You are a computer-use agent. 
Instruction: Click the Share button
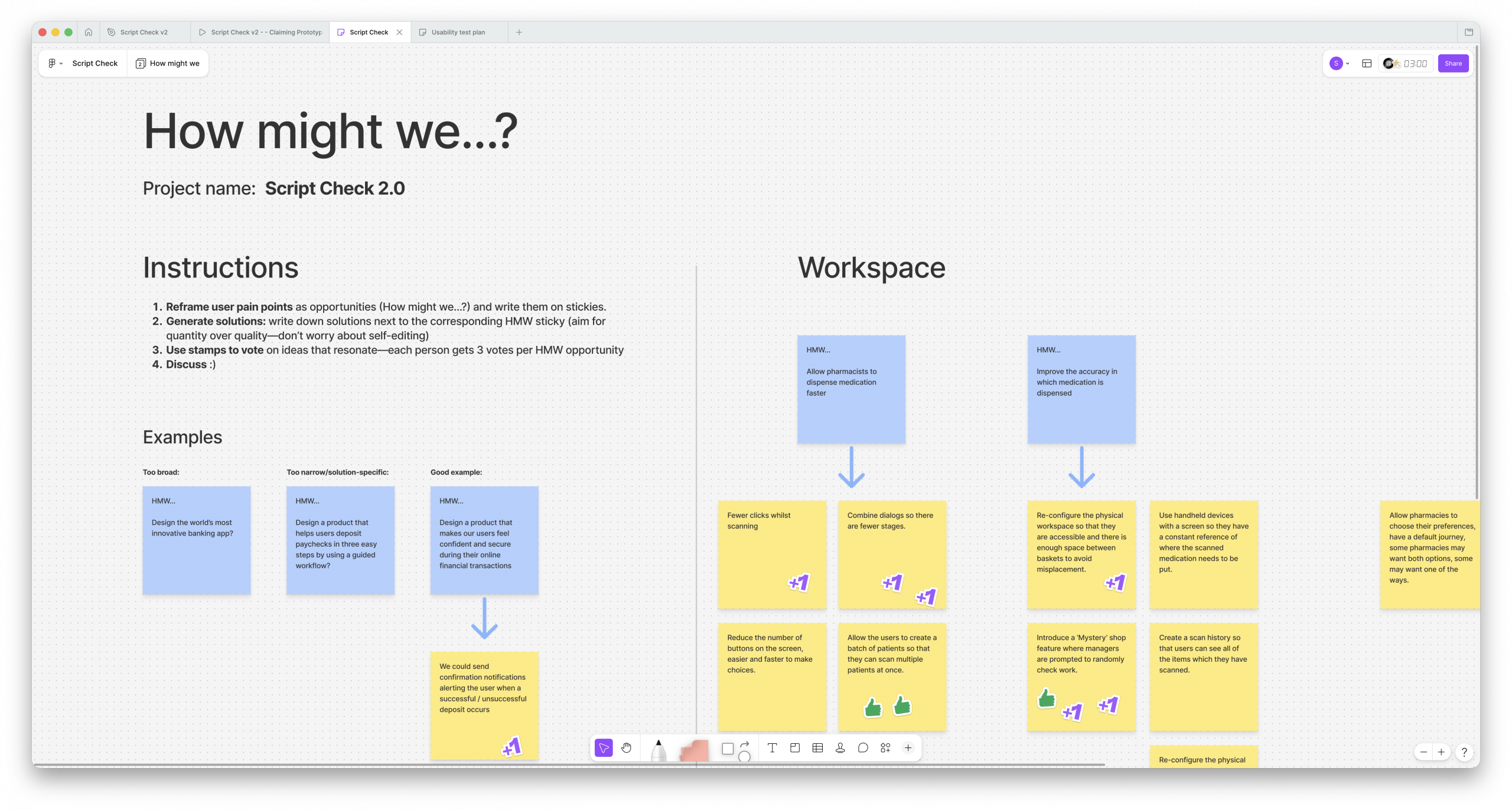[x=1453, y=63]
